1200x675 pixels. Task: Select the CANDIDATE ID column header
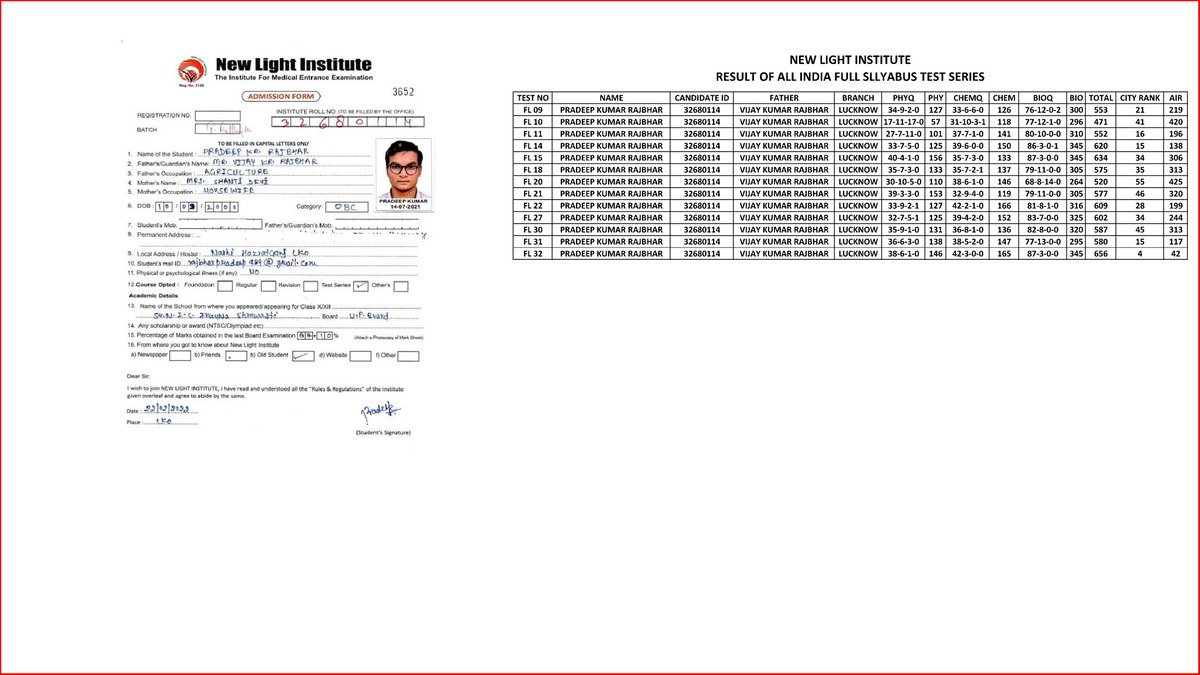point(702,98)
